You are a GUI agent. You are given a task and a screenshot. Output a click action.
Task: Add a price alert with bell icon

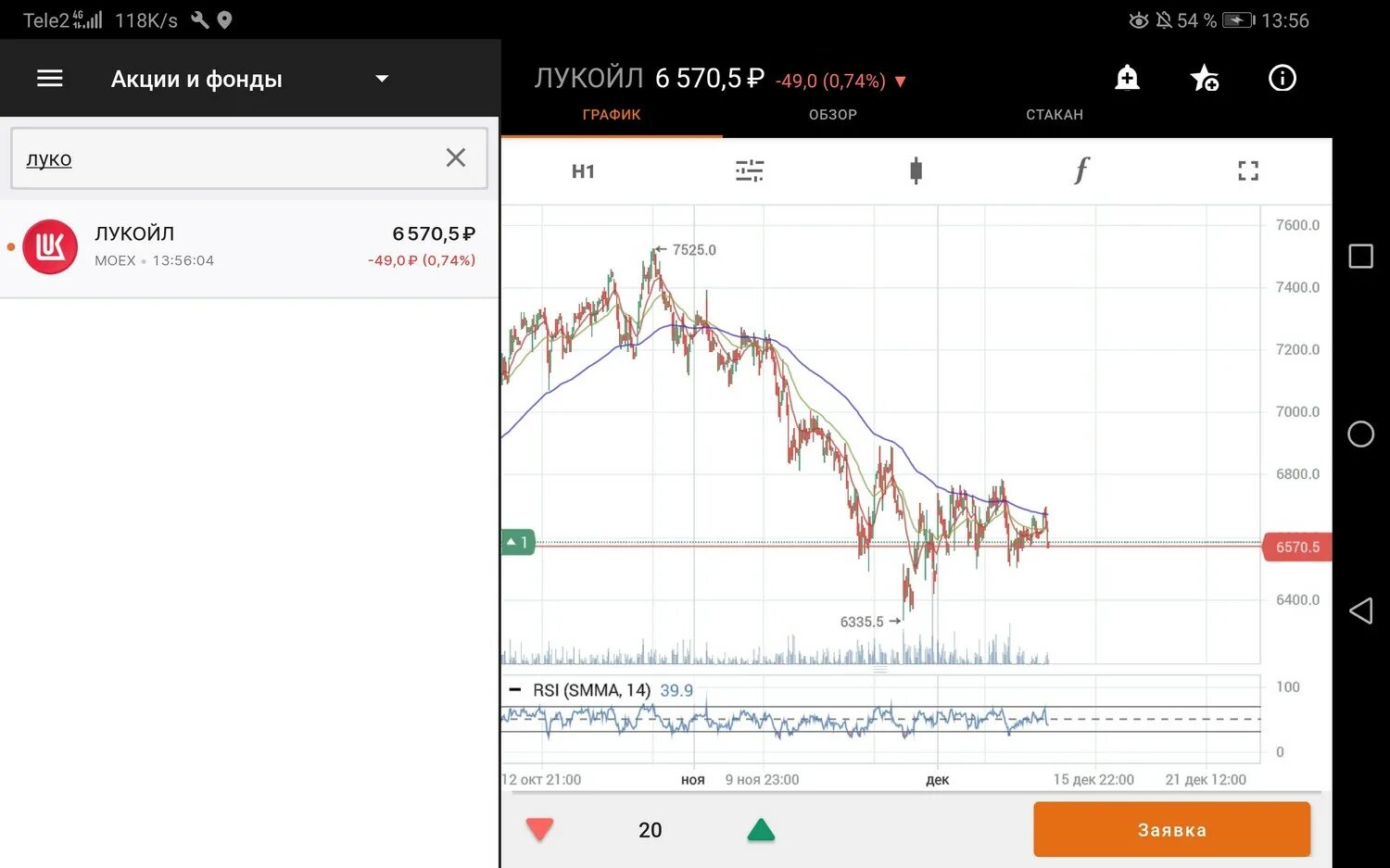pos(1127,78)
